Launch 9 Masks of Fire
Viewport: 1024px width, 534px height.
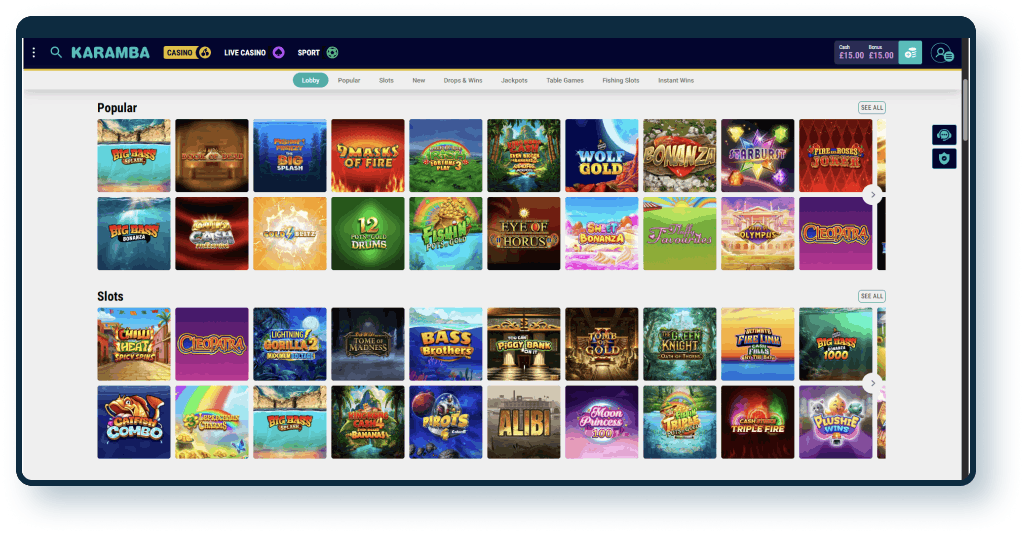(x=368, y=155)
